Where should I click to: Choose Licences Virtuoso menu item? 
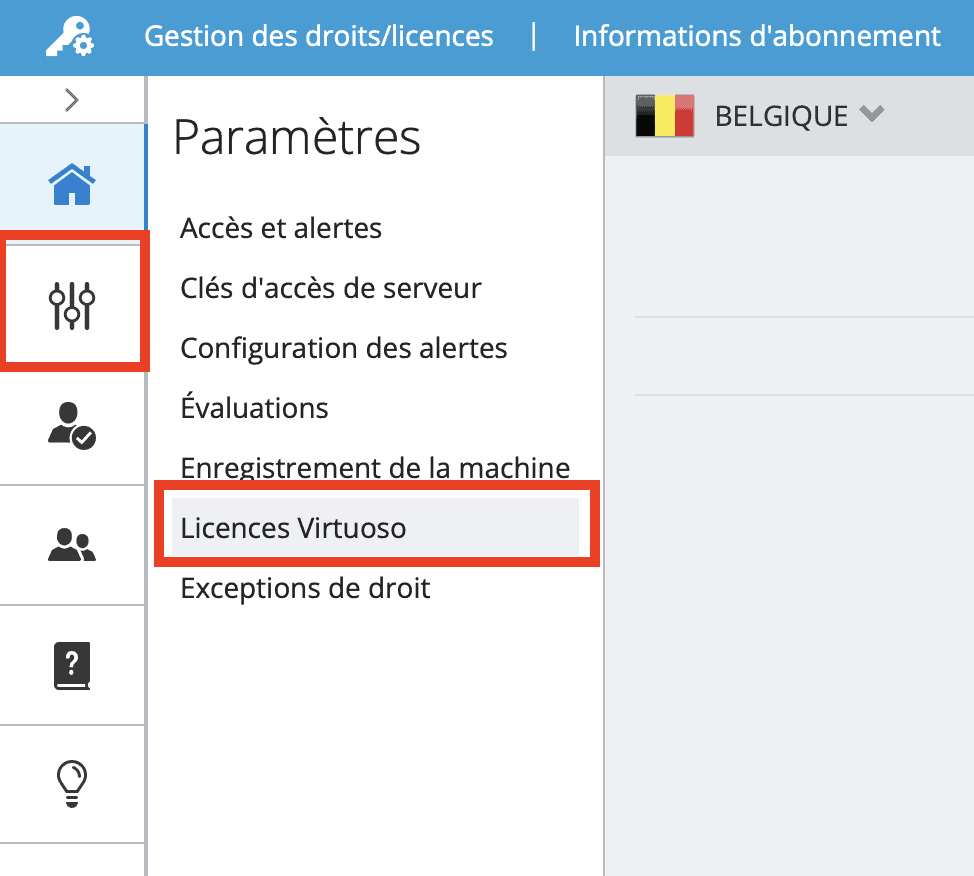point(375,527)
